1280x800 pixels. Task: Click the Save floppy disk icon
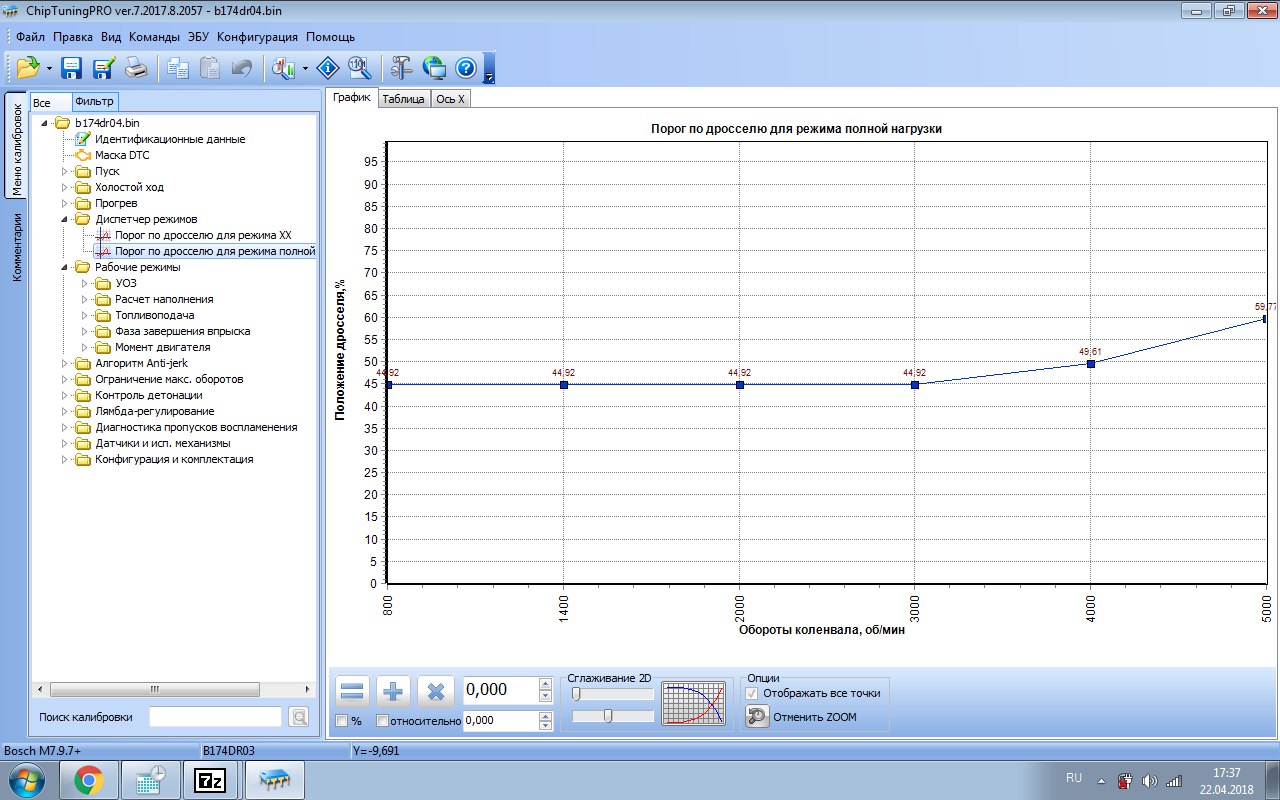coord(72,68)
